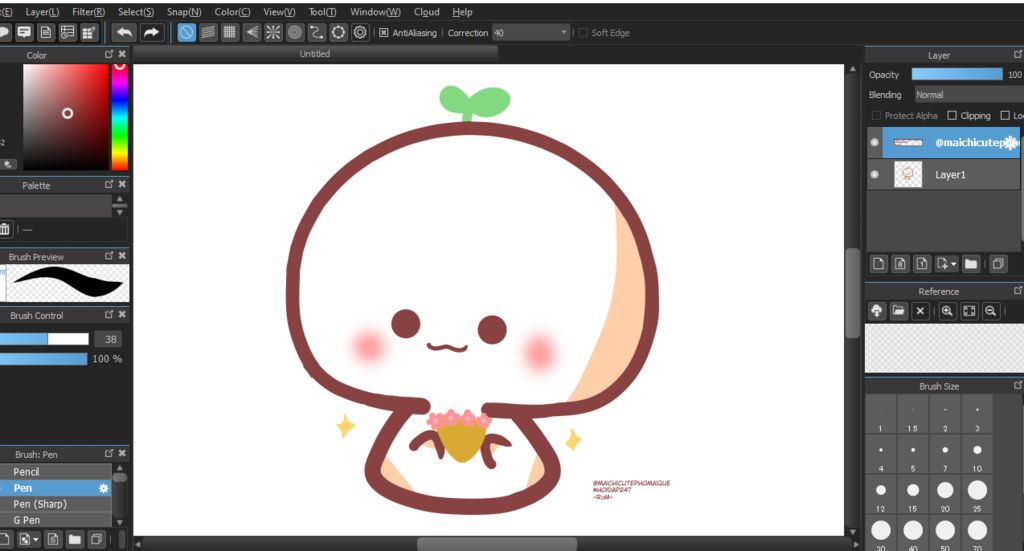Select the G Pen brush
This screenshot has height=551, width=1024.
click(x=56, y=520)
